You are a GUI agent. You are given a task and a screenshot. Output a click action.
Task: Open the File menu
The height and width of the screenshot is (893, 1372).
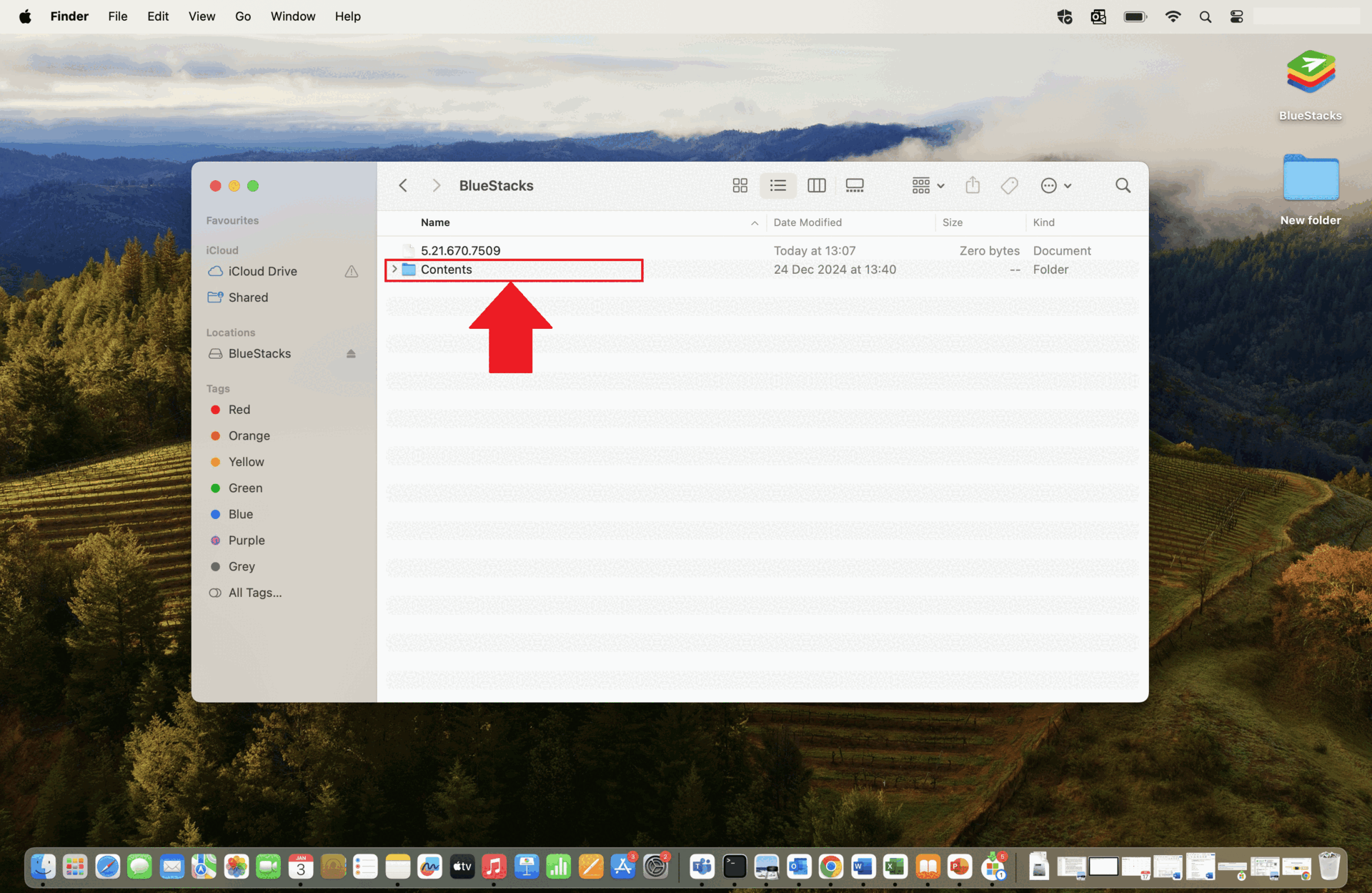[x=118, y=16]
